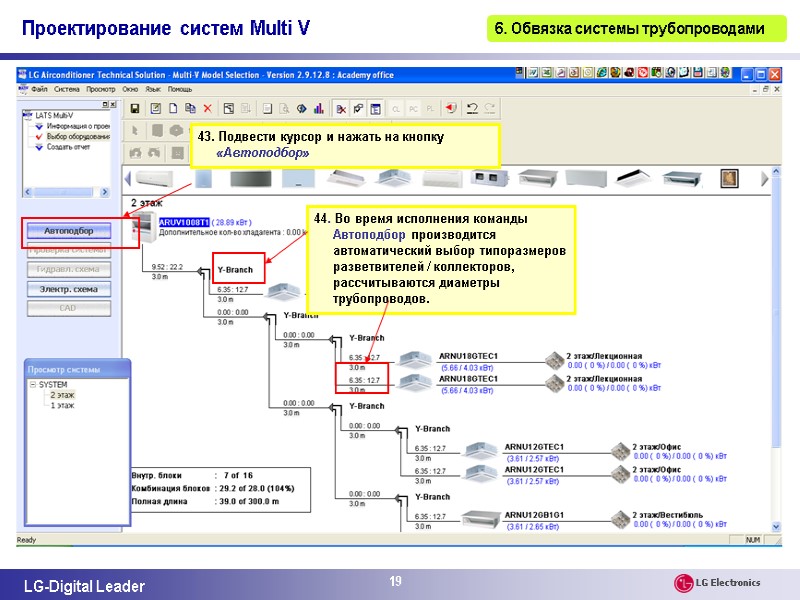Click the Undo arrow toolbar icon

coord(472,109)
